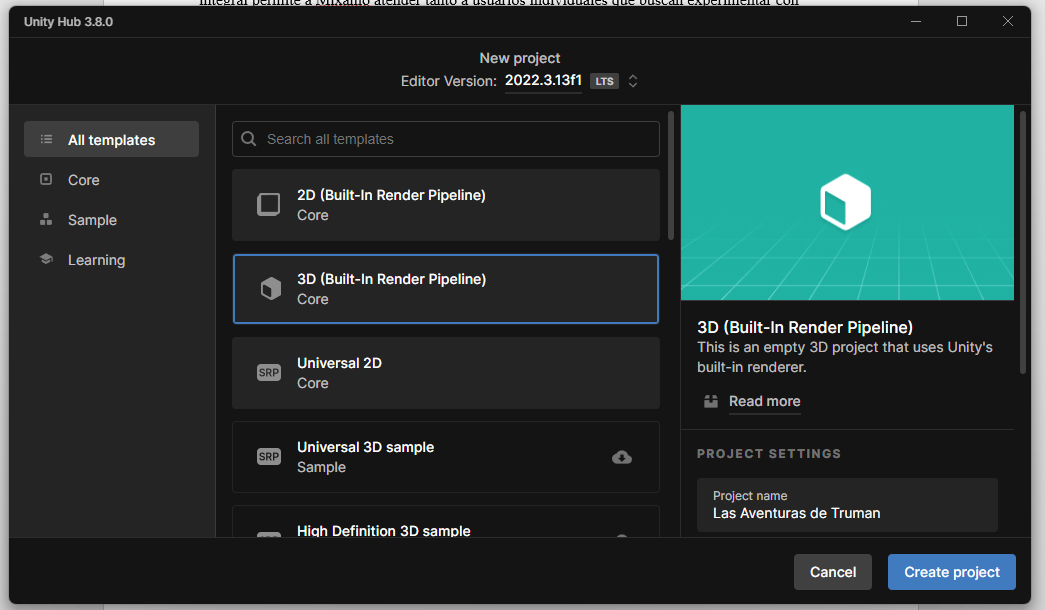This screenshot has height=610, width=1045.
Task: Minimize the Unity Hub window
Action: tap(916, 21)
